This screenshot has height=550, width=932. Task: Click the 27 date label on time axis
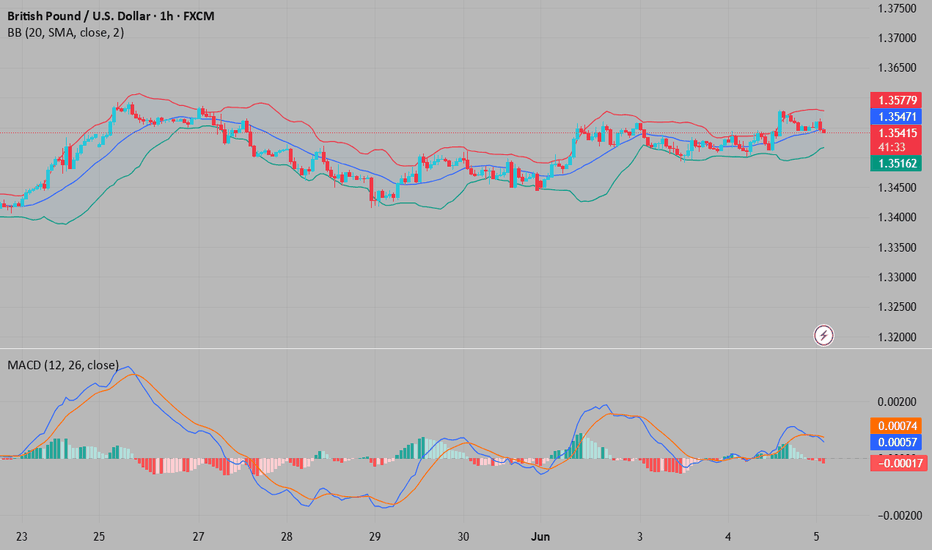tap(198, 537)
